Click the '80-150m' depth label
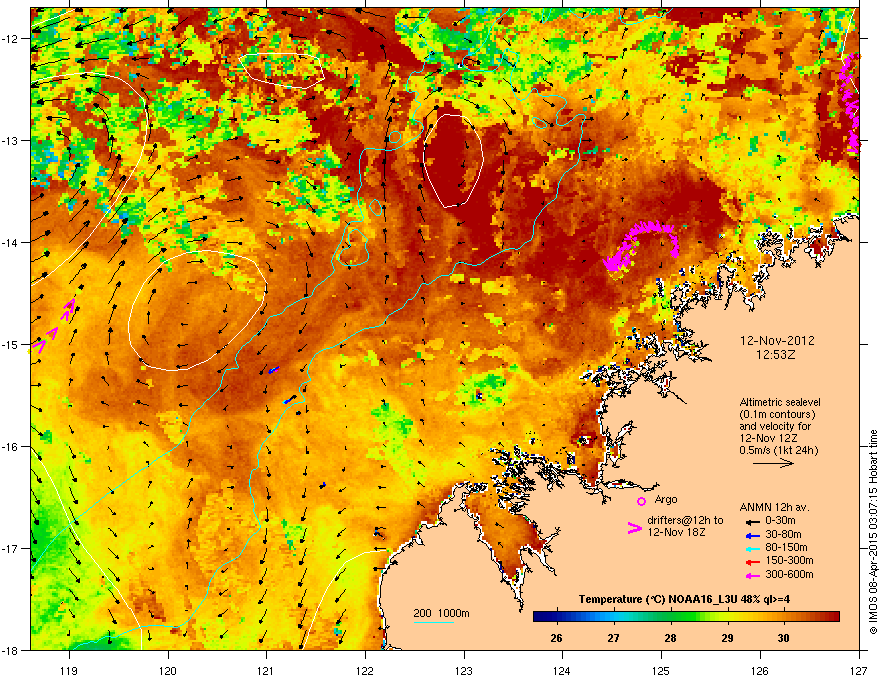 (786, 548)
